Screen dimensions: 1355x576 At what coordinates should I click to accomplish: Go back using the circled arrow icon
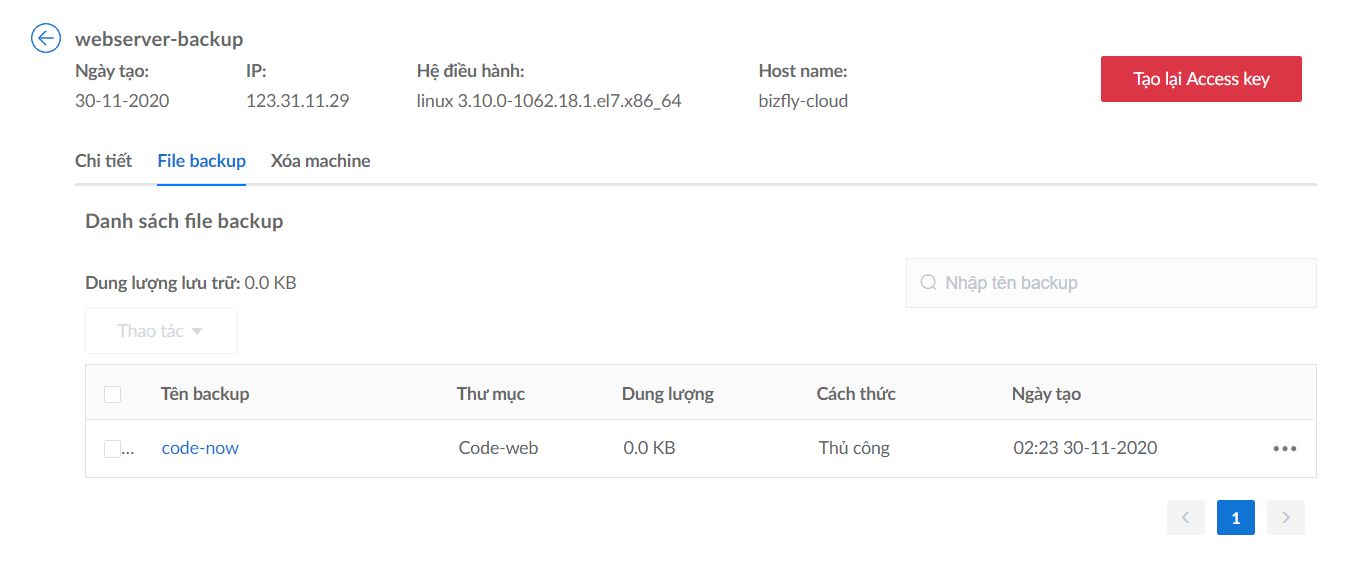[46, 39]
